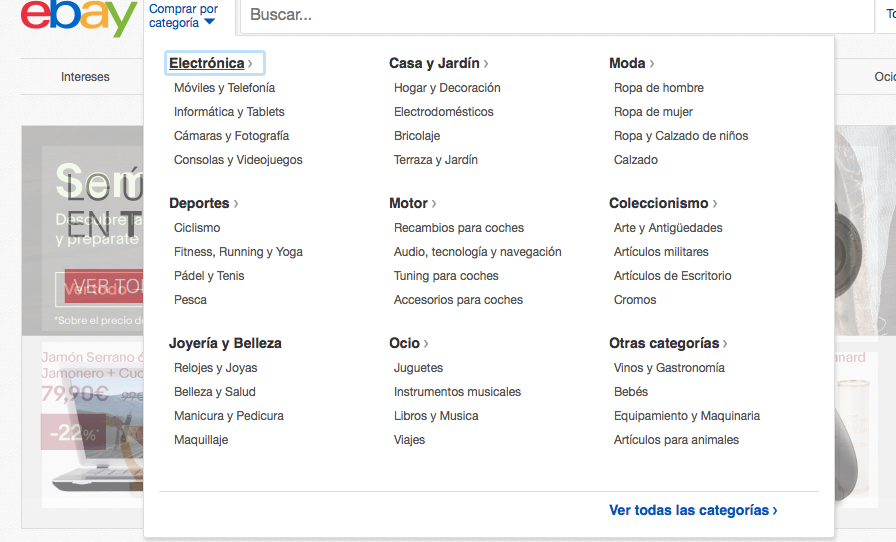
Task: Open Accesorios para coches
Action: pyautogui.click(x=458, y=300)
